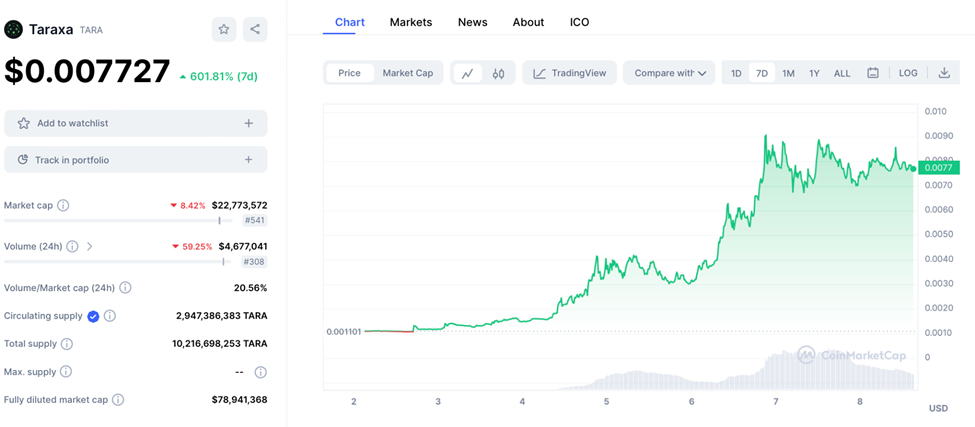Set chart range to 1Y

coord(814,73)
